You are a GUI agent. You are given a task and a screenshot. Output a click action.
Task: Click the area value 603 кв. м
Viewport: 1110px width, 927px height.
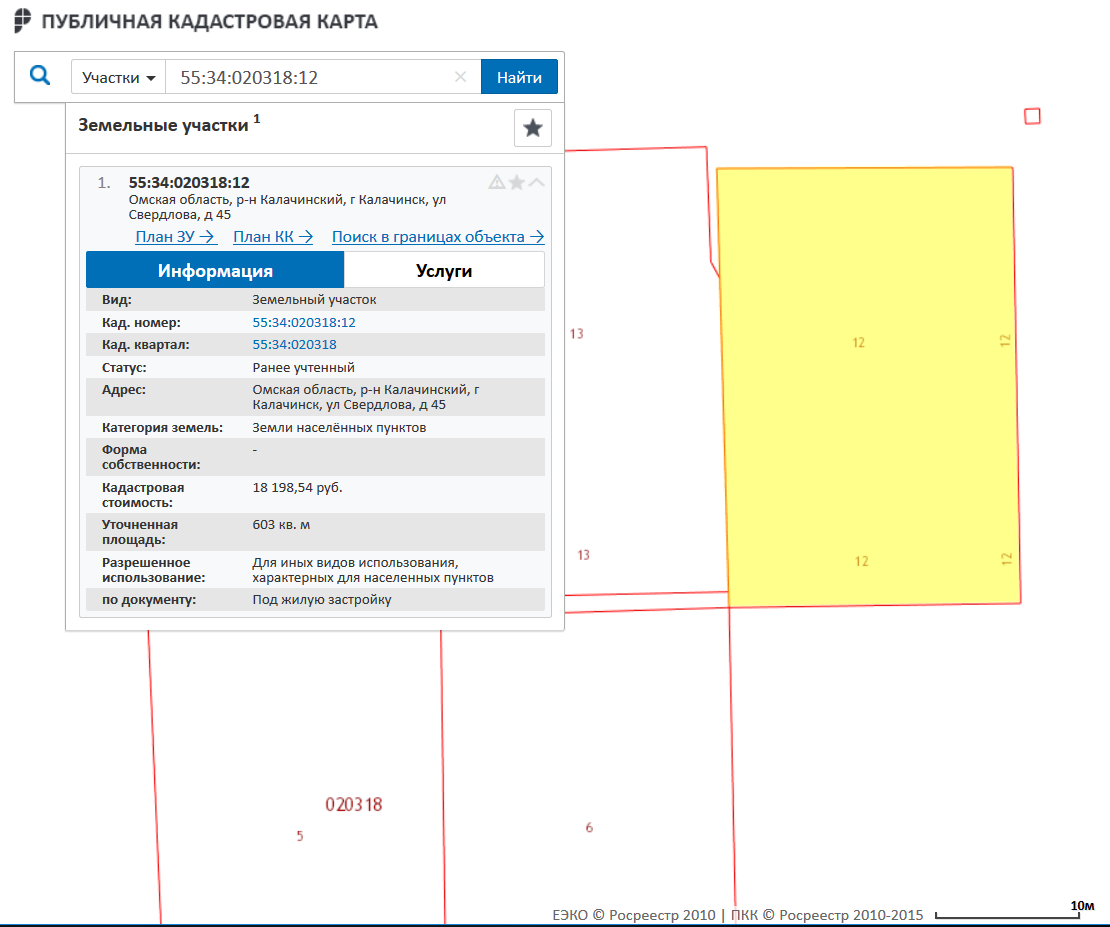pyautogui.click(x=281, y=525)
